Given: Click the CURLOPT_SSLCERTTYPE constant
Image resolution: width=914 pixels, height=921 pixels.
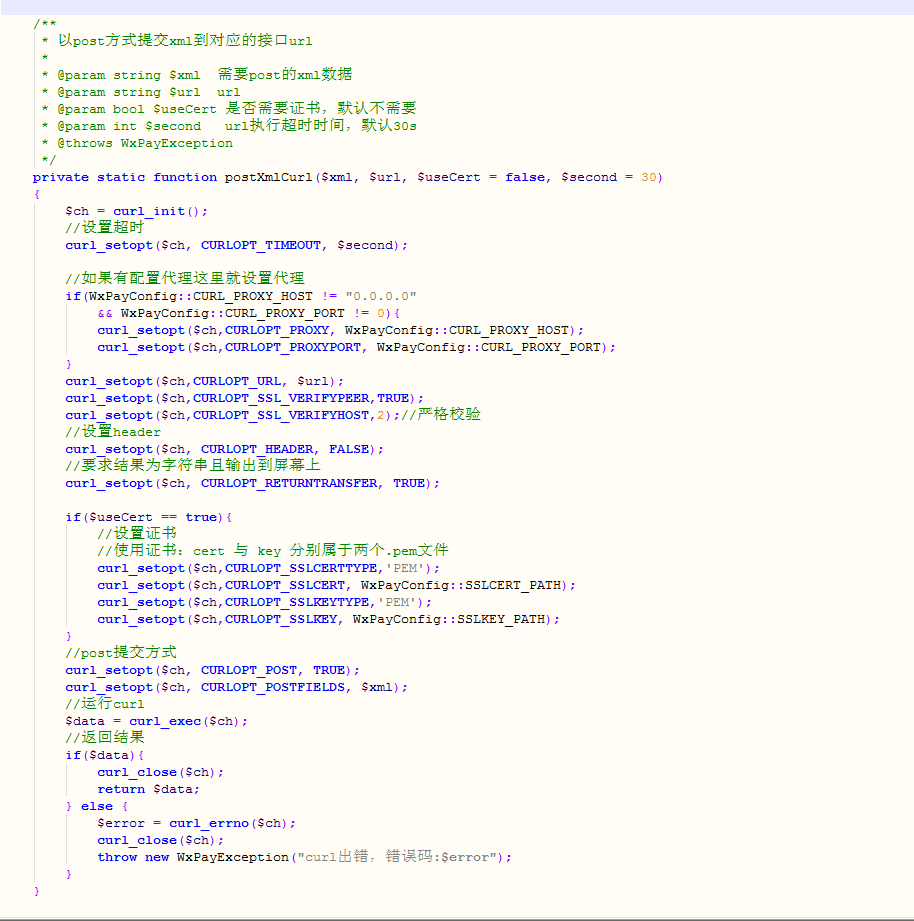Looking at the screenshot, I should [301, 569].
